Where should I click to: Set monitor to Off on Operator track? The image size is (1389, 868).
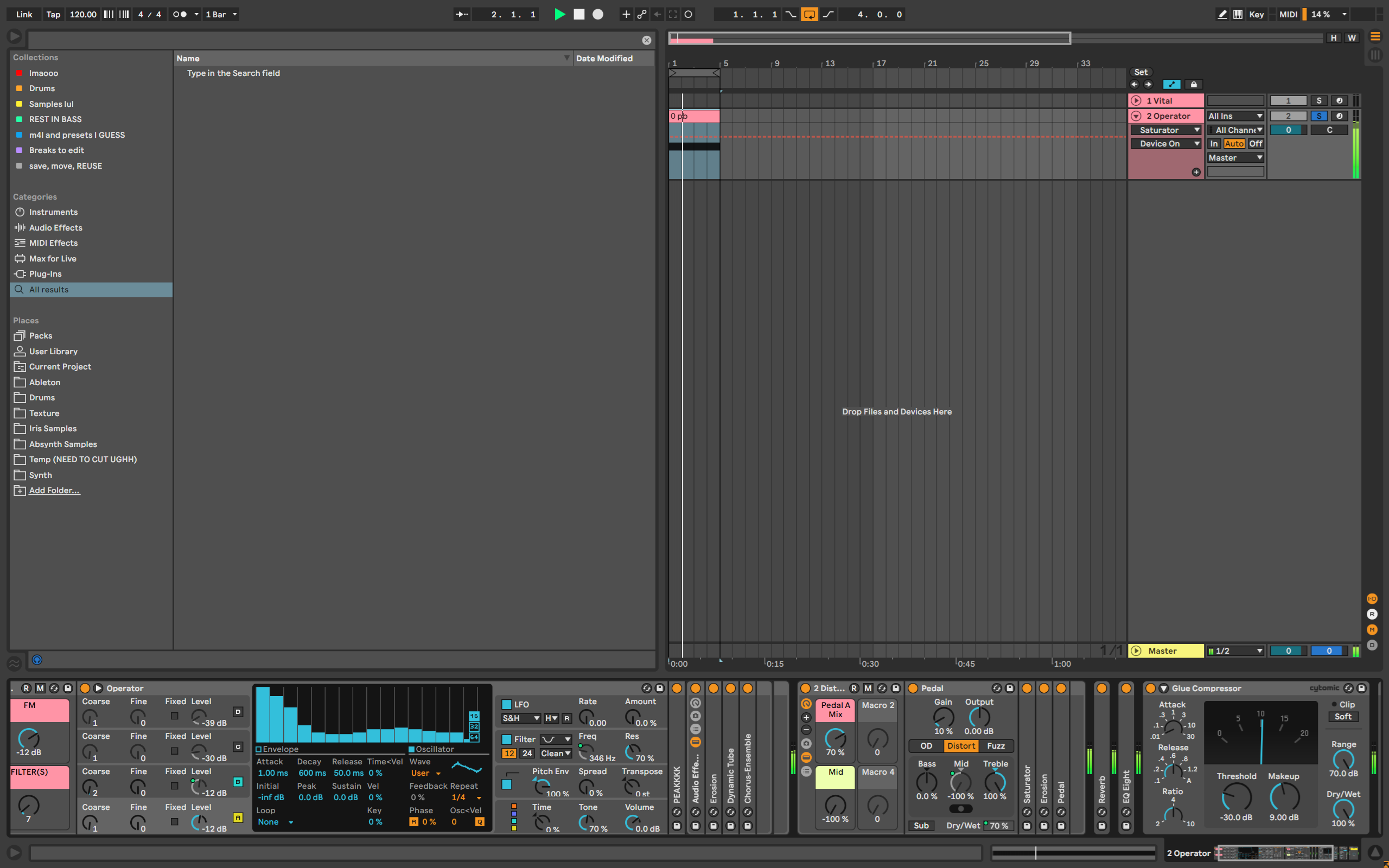pos(1256,144)
